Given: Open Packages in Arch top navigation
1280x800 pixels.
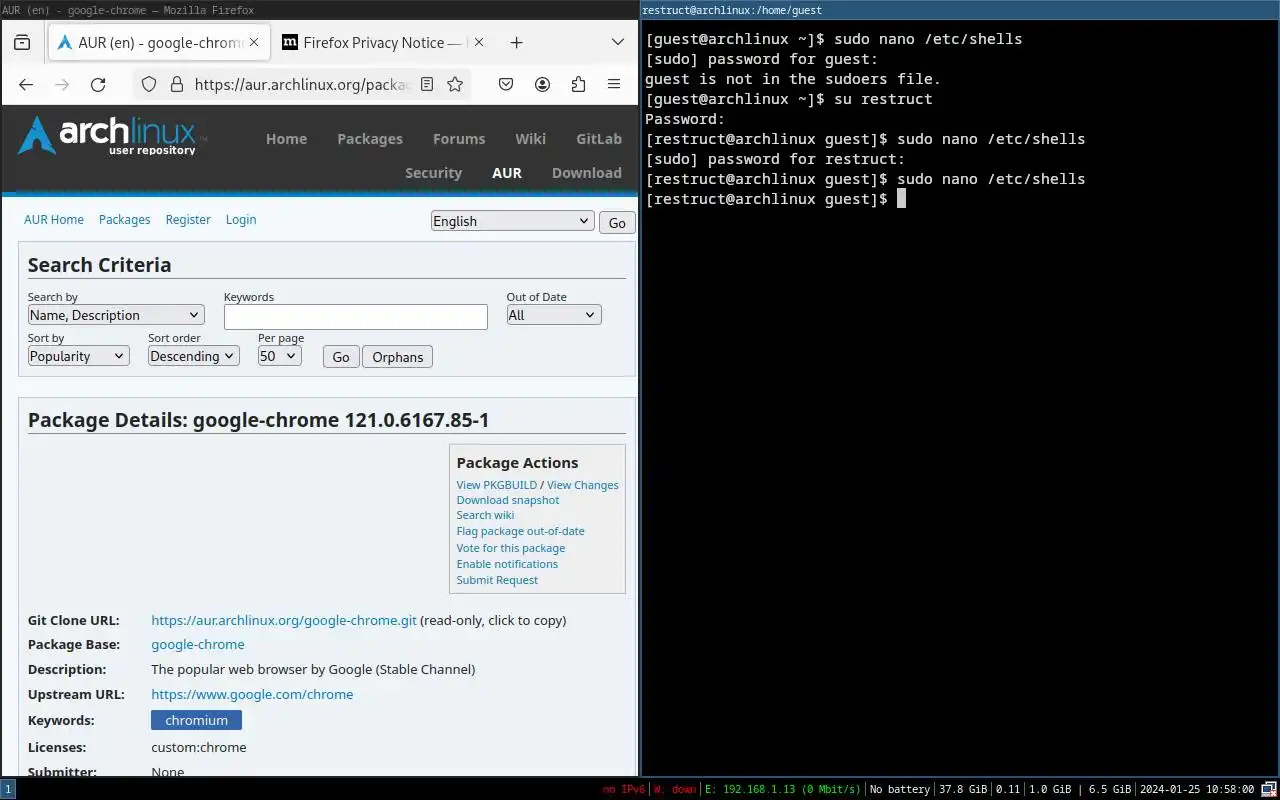Looking at the screenshot, I should (370, 139).
